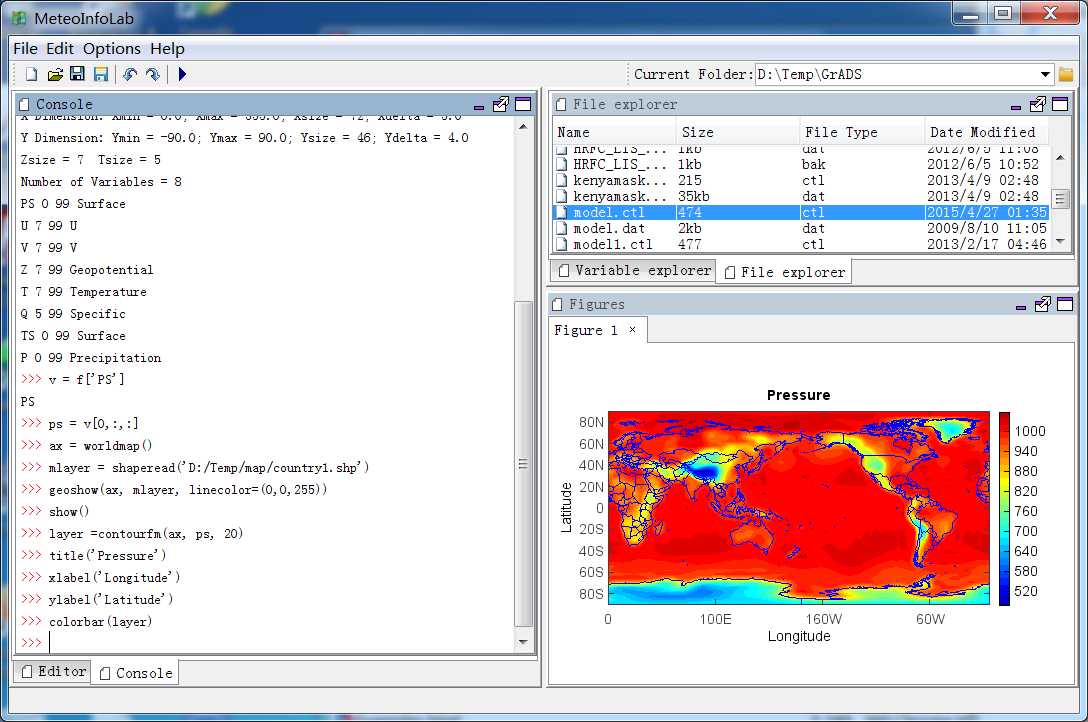Viewport: 1088px width, 722px height.
Task: Sort files by Name column header
Action: pos(615,132)
